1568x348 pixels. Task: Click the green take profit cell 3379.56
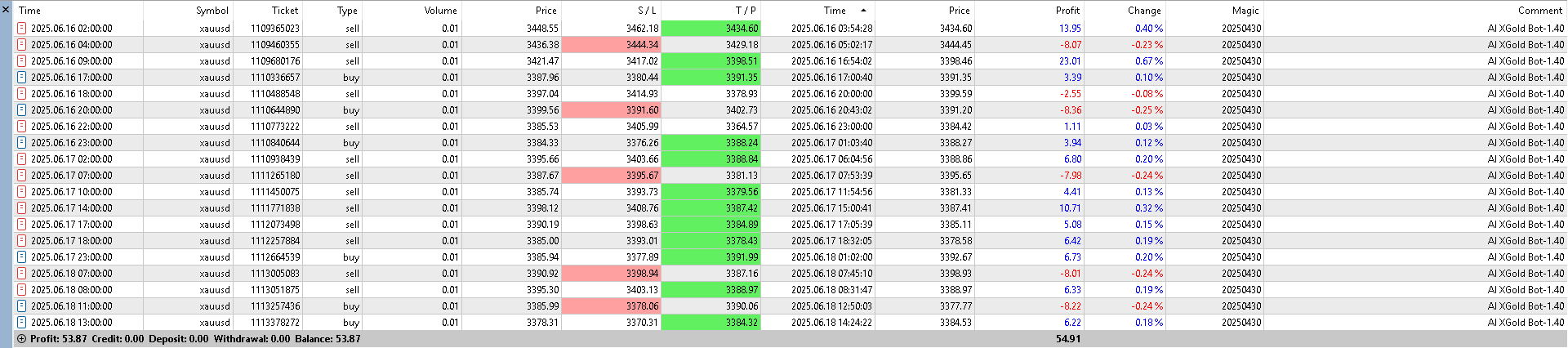(711, 191)
